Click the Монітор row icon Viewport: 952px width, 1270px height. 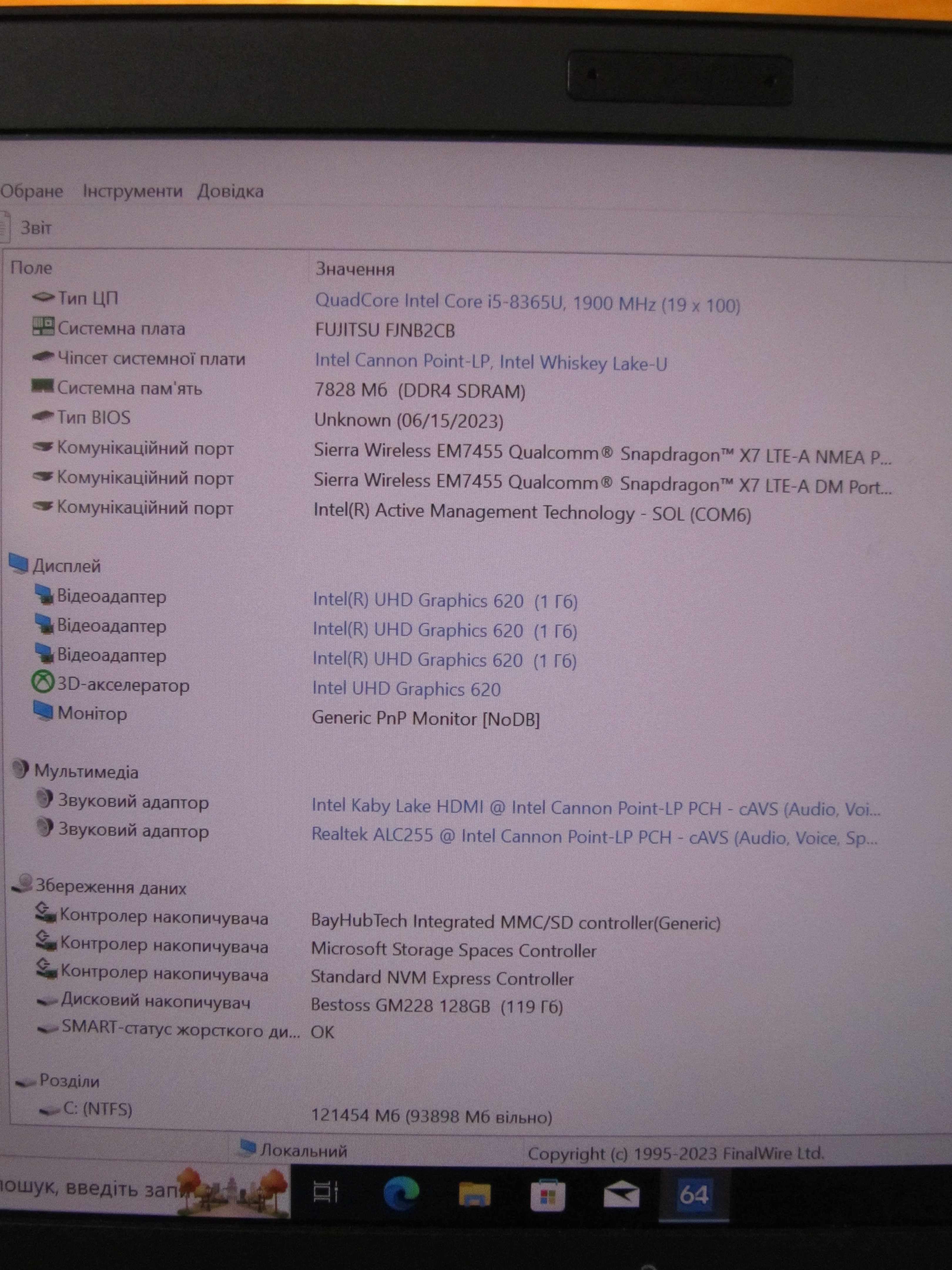[43, 711]
